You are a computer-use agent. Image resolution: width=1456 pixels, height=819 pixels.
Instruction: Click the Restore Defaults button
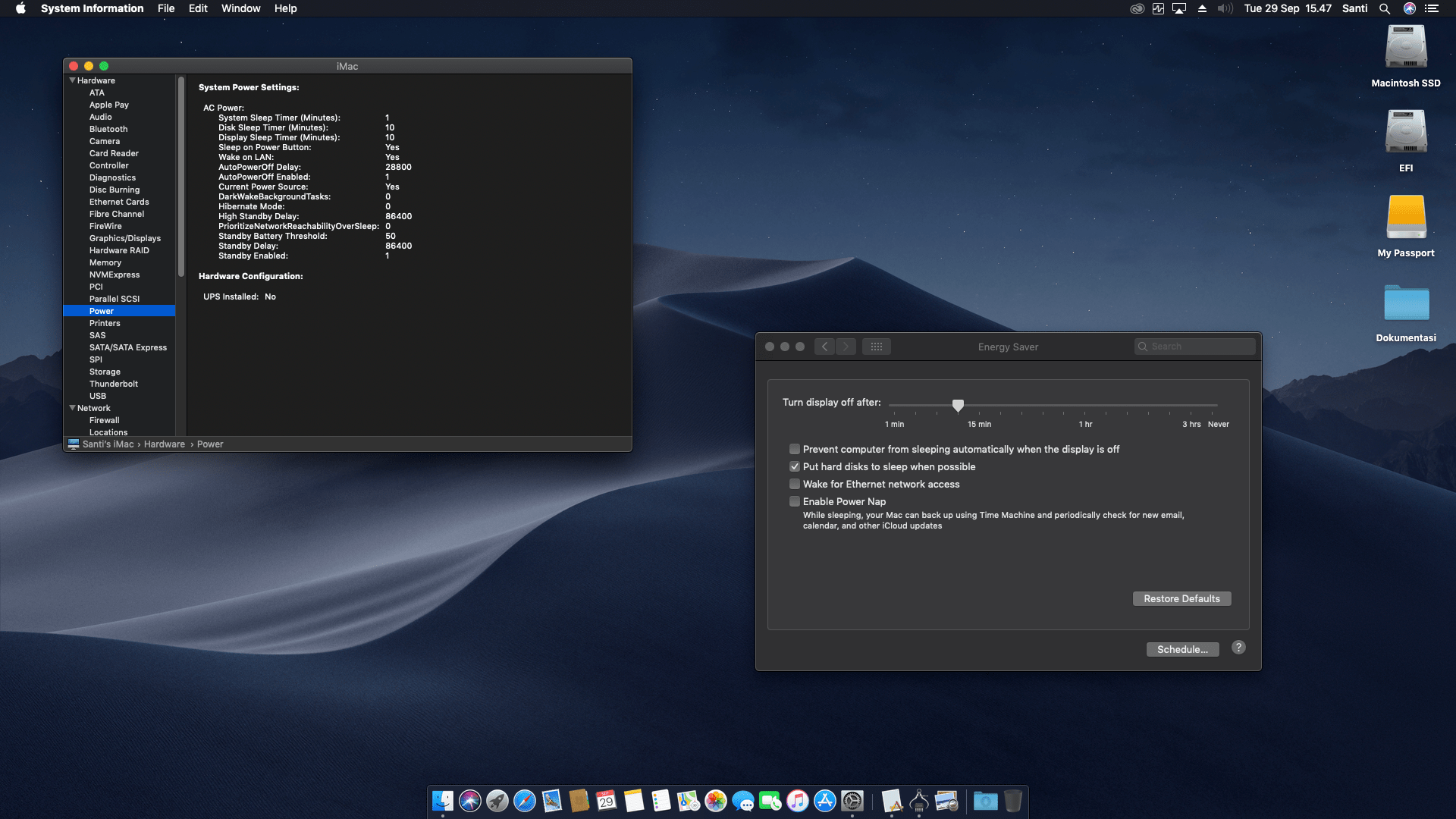click(x=1181, y=598)
